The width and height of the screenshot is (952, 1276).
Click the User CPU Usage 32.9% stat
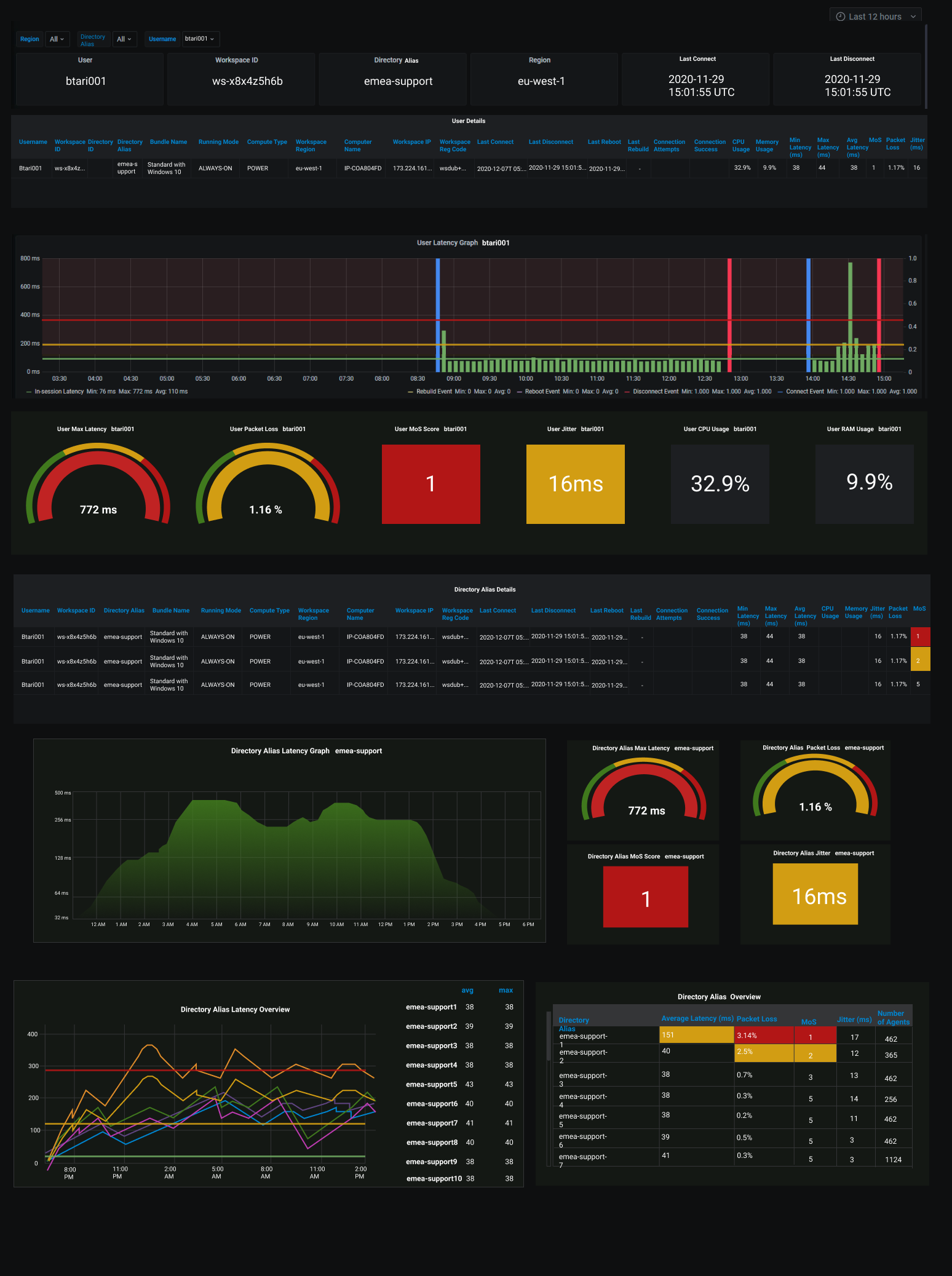click(720, 484)
